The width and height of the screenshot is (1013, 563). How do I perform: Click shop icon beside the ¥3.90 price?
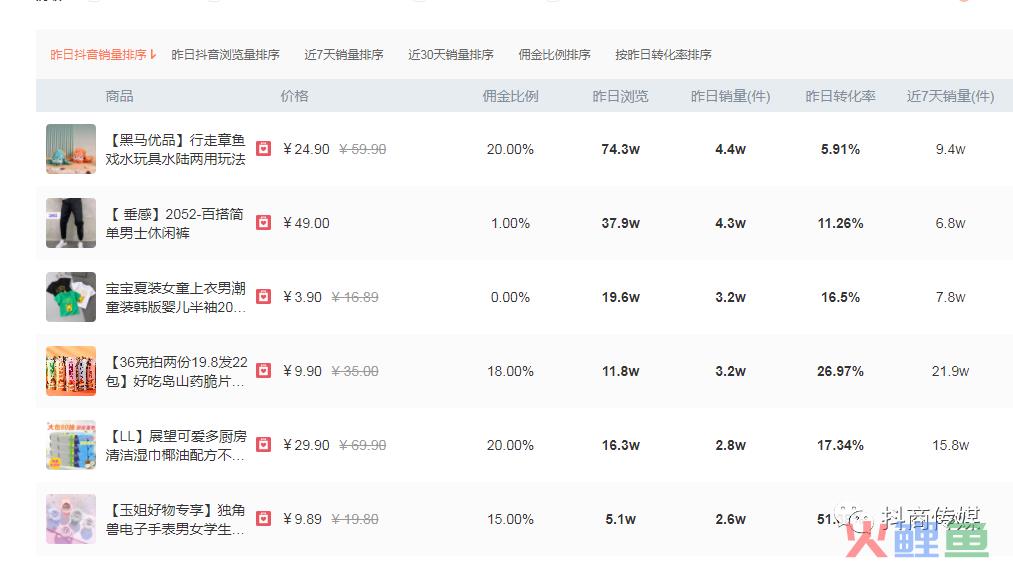264,297
